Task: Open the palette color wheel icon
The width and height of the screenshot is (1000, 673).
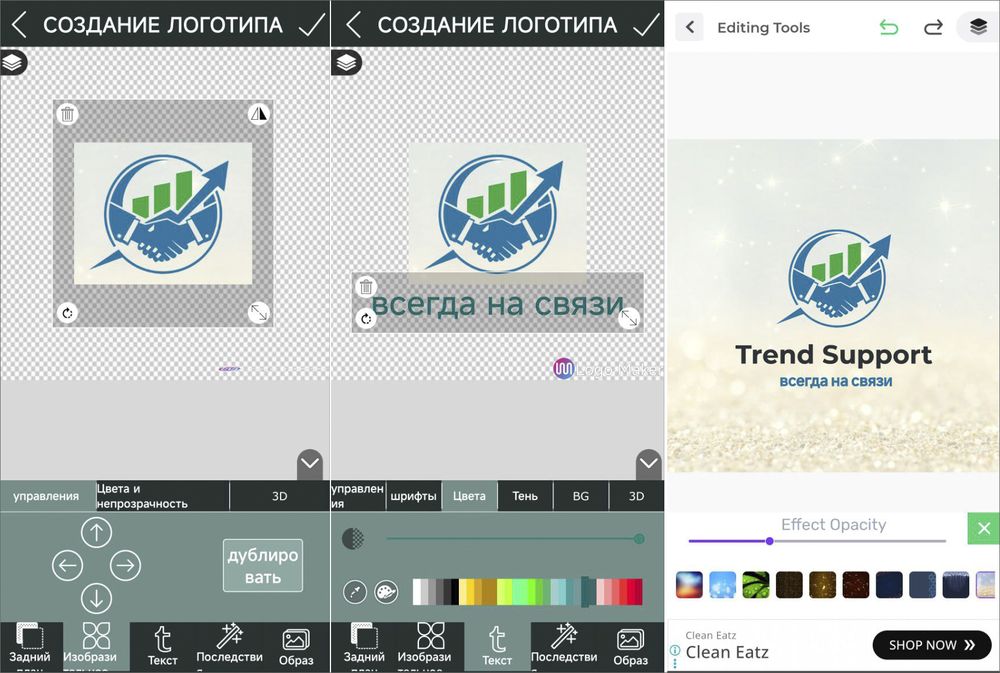Action: coord(386,591)
